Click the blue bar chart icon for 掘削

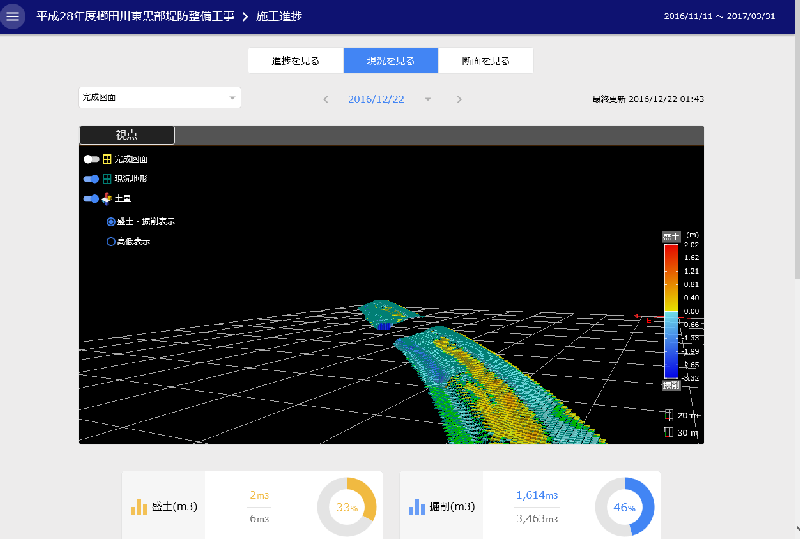point(416,507)
